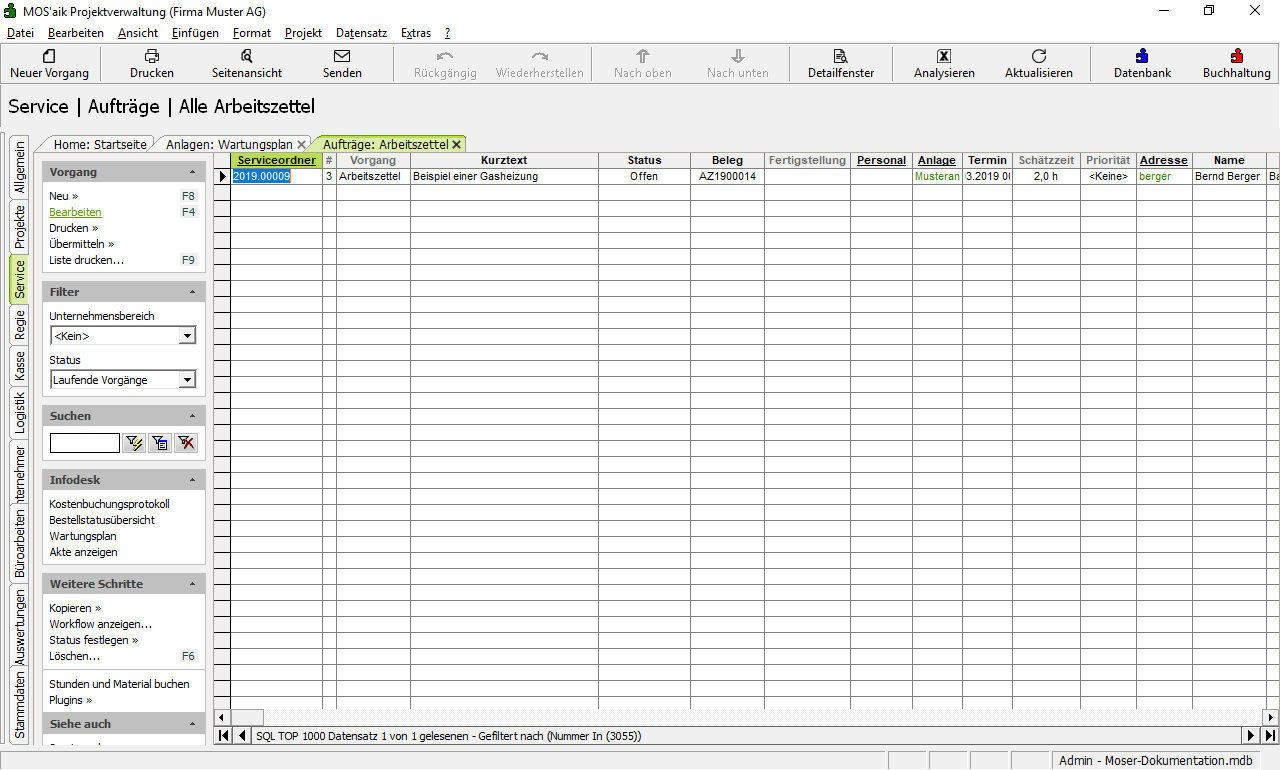Viewport: 1280px width, 770px height.
Task: Close the Anlagen: Wartungsplan tab
Action: point(301,145)
